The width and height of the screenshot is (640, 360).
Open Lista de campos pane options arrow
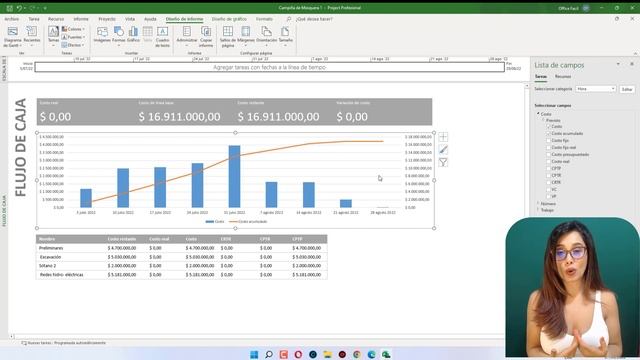click(618, 64)
